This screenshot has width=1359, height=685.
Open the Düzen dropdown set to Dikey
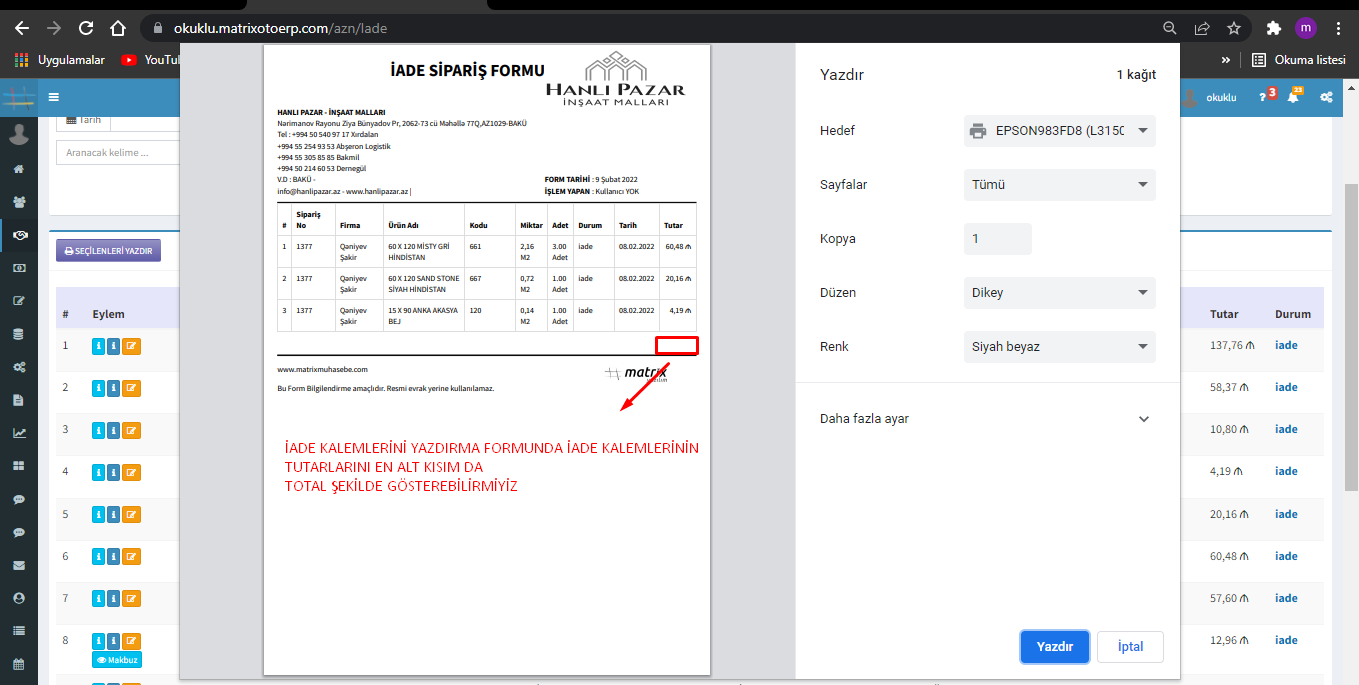click(x=1059, y=293)
